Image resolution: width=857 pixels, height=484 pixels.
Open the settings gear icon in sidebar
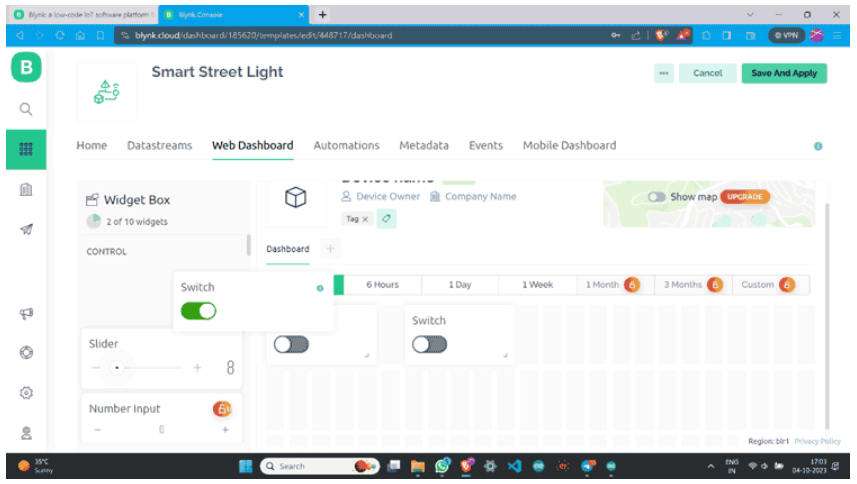click(27, 393)
